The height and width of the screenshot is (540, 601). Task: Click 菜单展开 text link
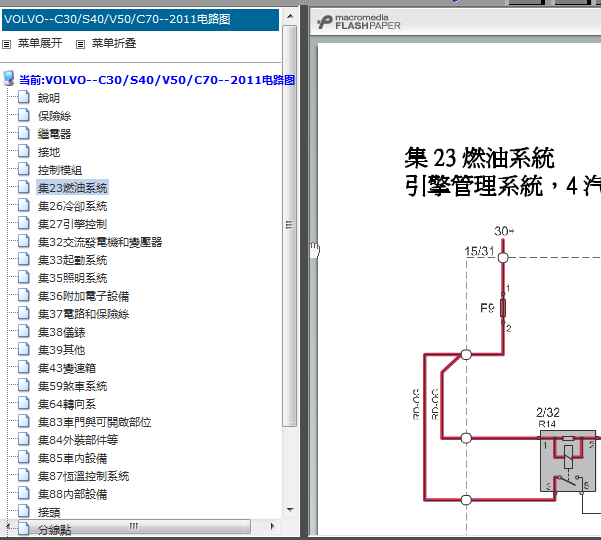[x=39, y=43]
